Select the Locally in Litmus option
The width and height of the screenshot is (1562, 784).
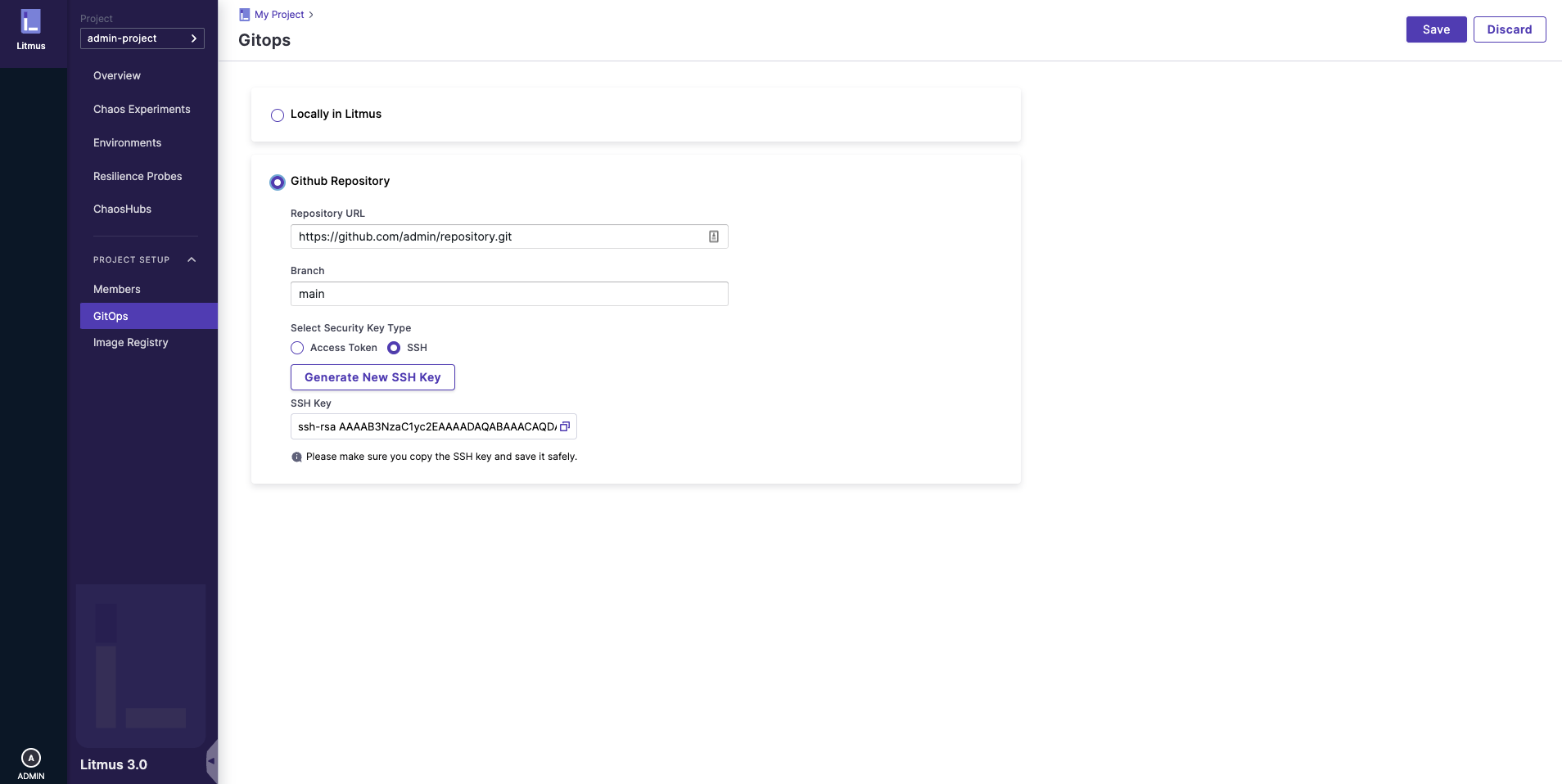(x=278, y=115)
